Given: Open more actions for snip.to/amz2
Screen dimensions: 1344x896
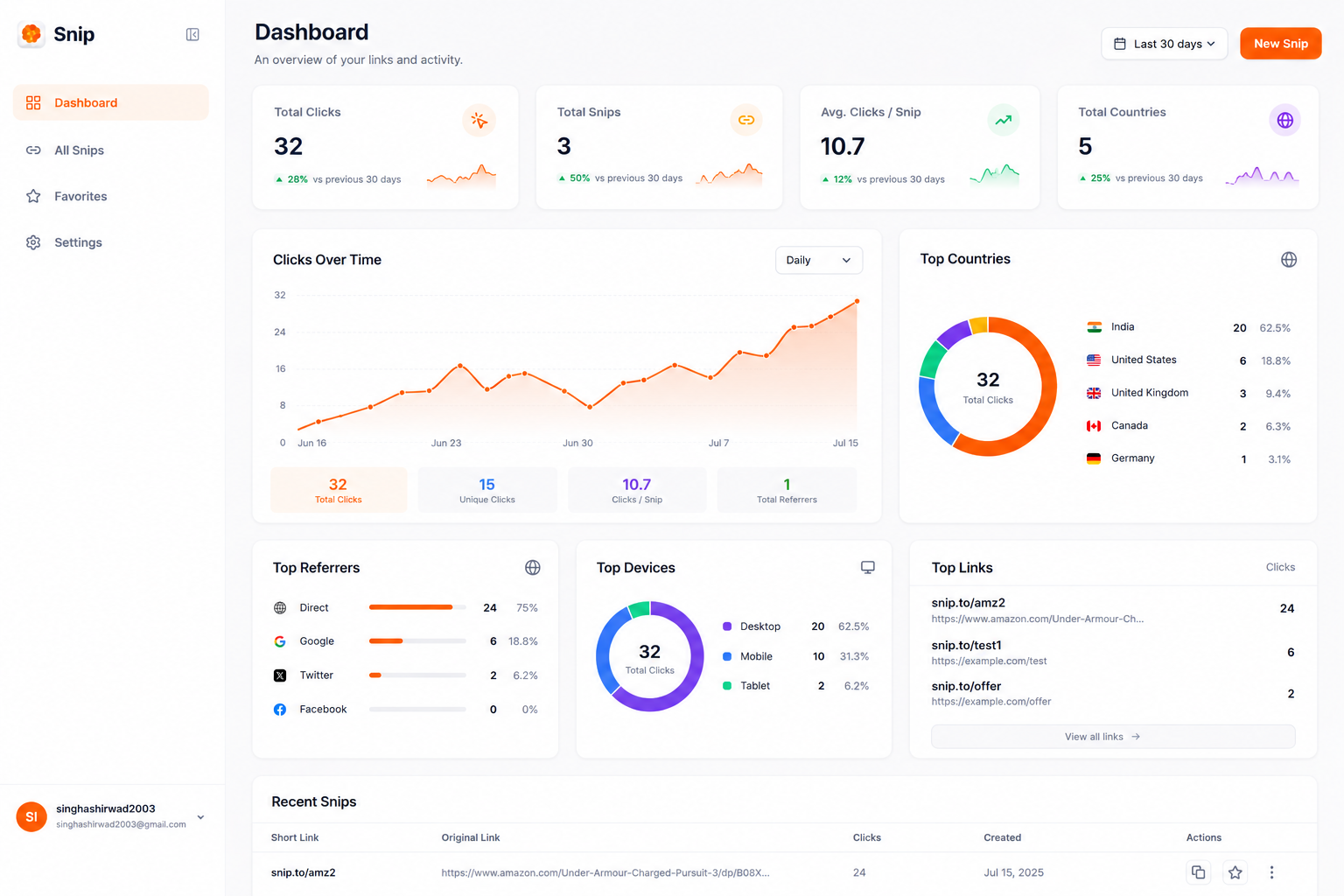Looking at the screenshot, I should click(x=1271, y=872).
